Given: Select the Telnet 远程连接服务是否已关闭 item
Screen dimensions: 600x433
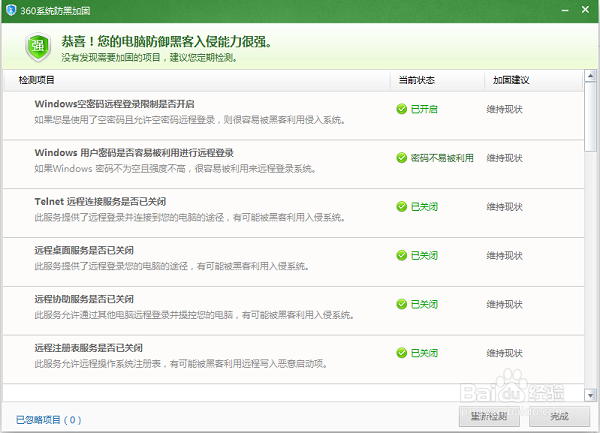Looking at the screenshot, I should click(293, 213).
